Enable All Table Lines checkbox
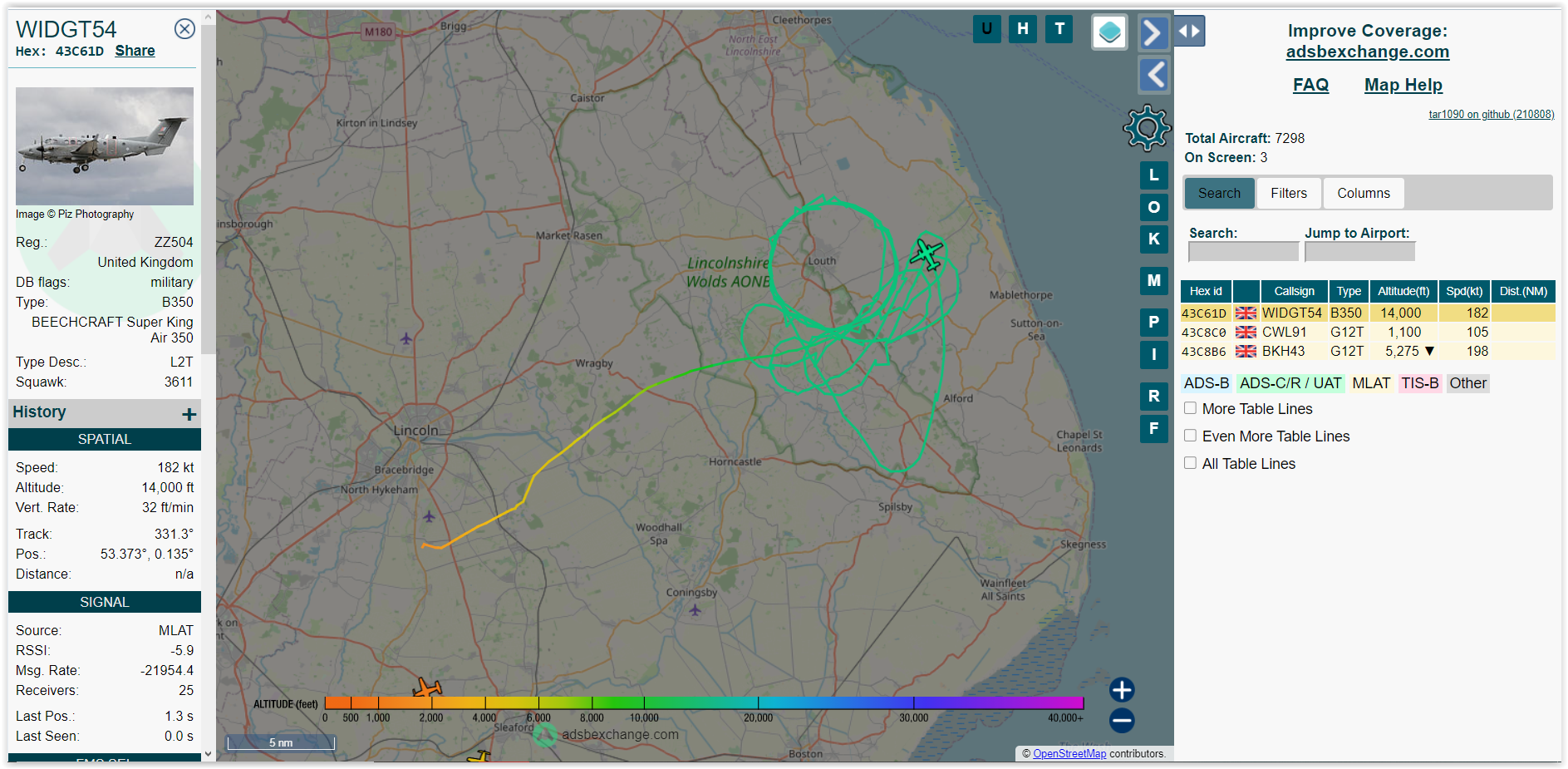 pos(1191,463)
